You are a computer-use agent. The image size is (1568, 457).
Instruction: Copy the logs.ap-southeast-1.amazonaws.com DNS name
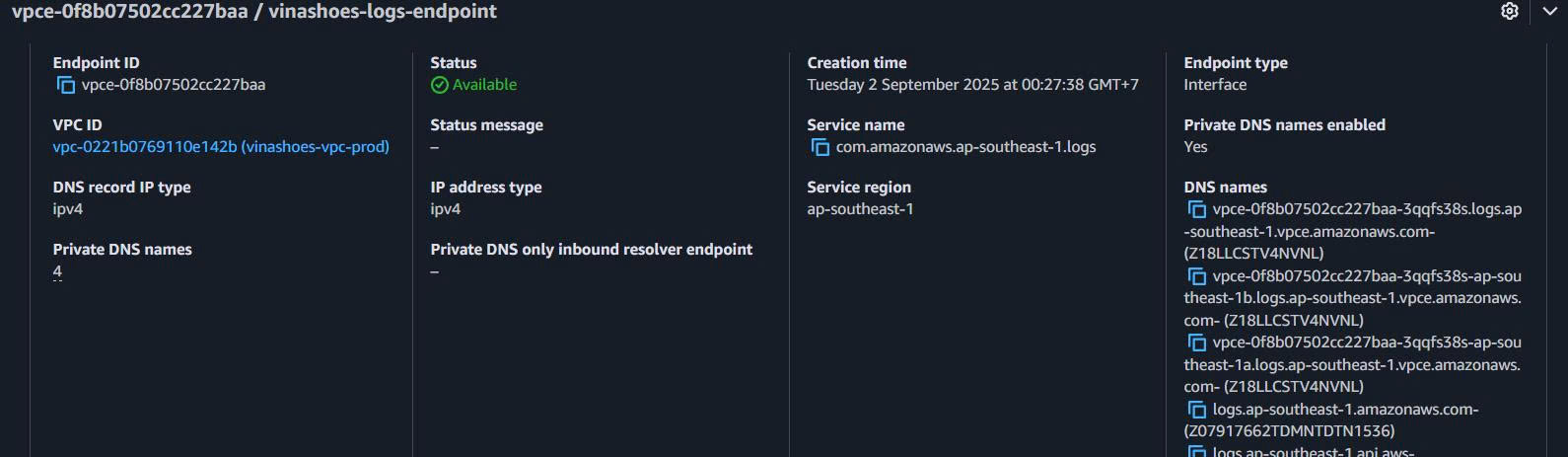[1196, 410]
